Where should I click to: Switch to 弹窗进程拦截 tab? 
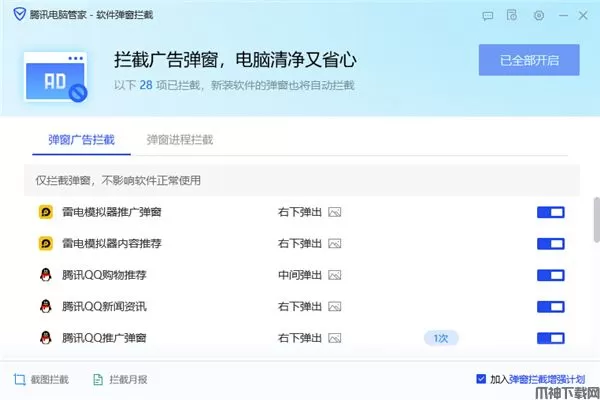179,140
